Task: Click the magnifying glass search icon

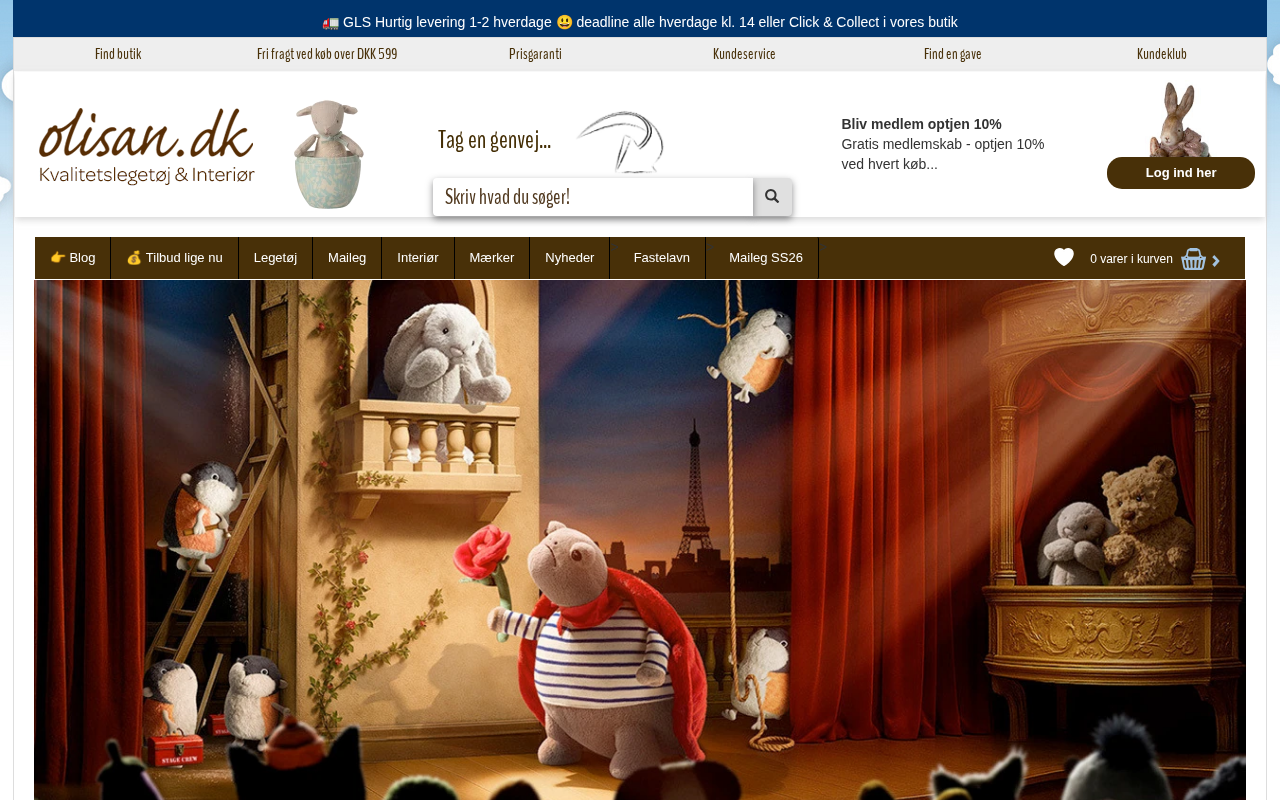Action: point(772,197)
